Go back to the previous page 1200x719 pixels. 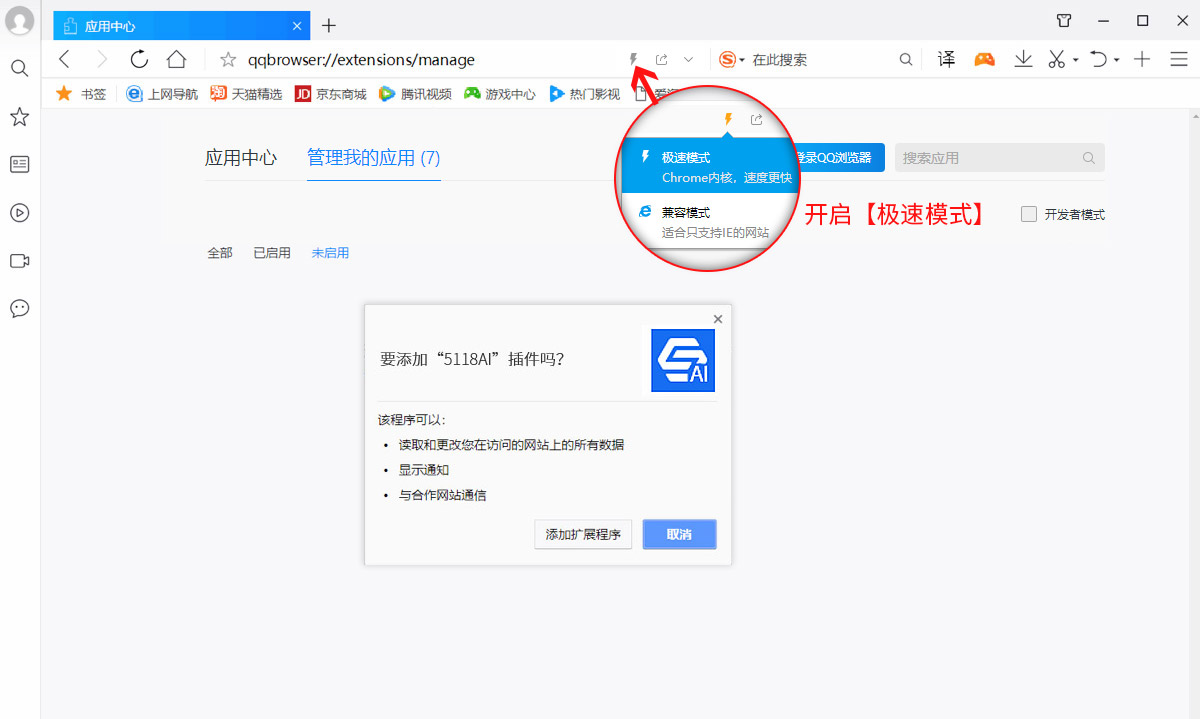[65, 59]
